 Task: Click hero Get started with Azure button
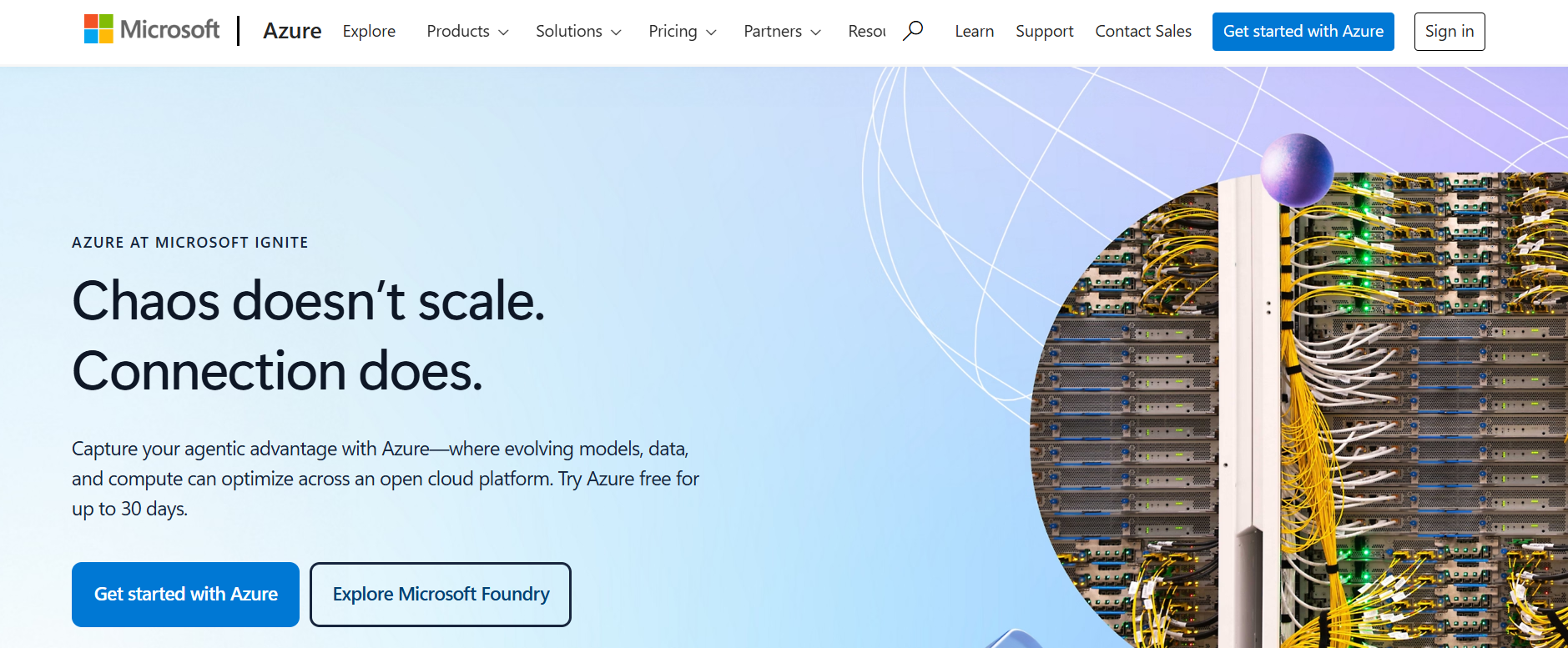coord(185,594)
